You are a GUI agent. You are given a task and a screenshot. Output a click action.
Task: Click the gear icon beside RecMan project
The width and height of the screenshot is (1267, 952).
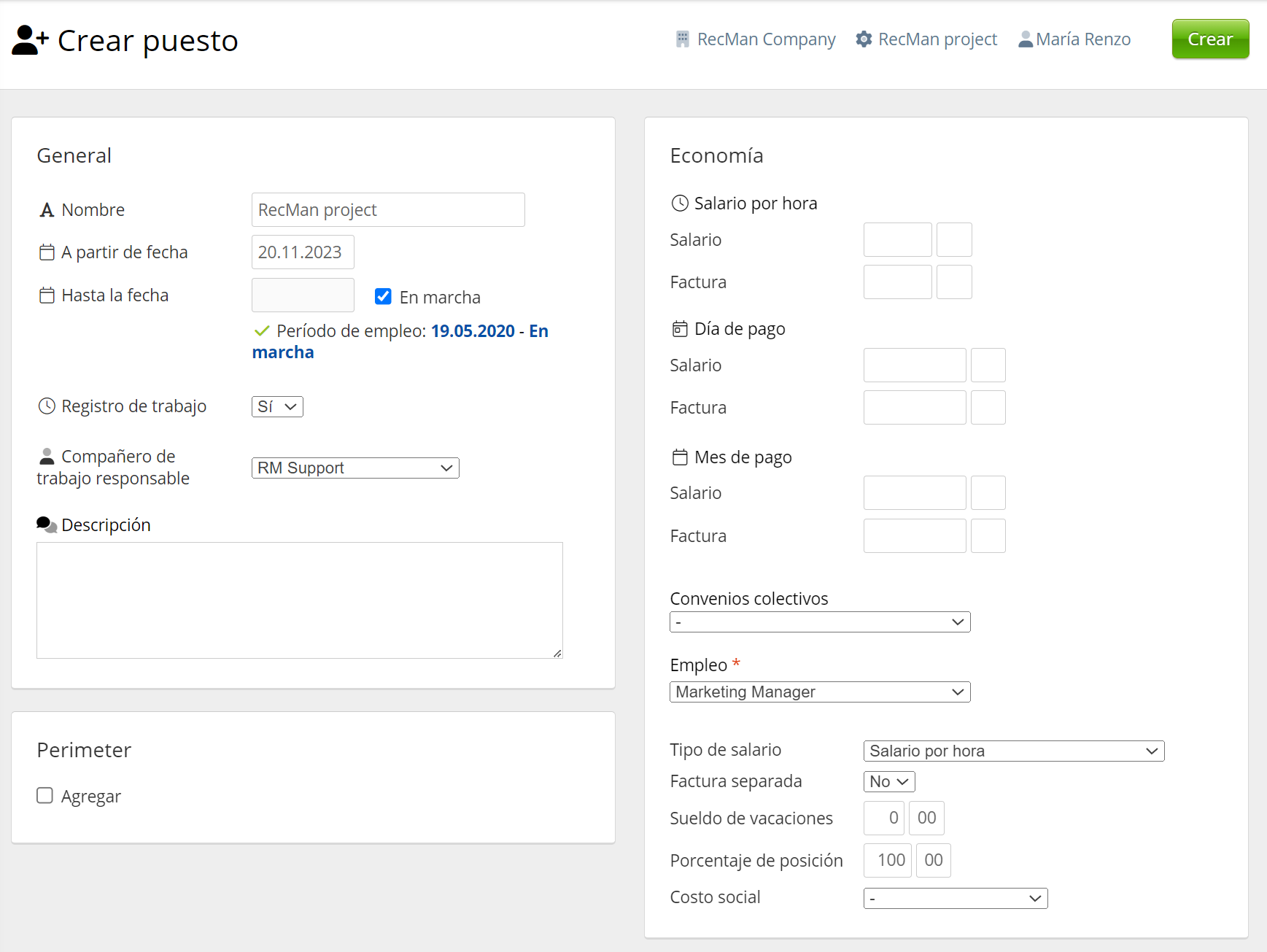click(x=864, y=39)
